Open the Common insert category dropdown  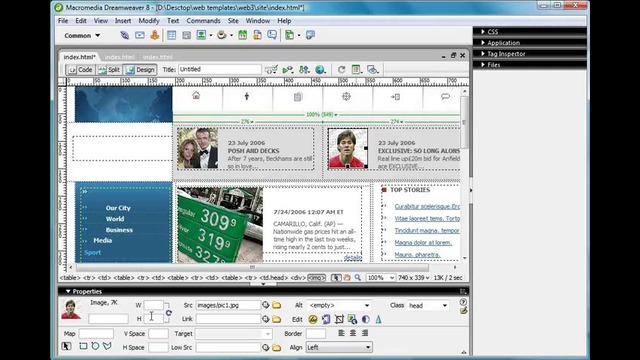(82, 36)
